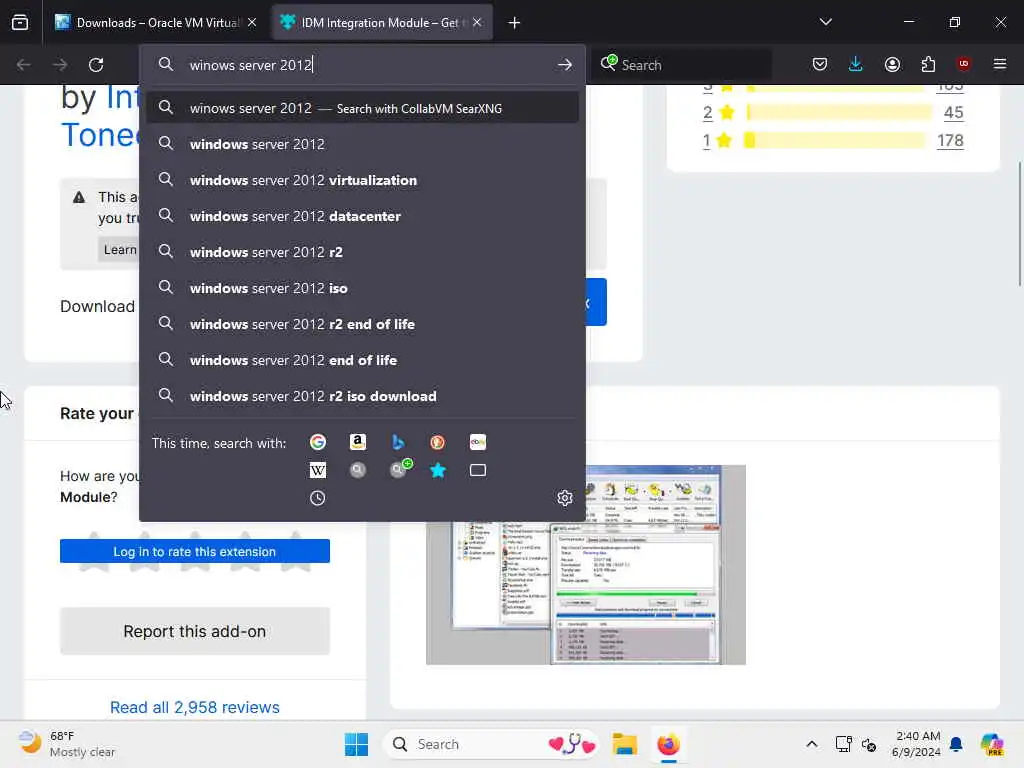
Task: Search this time with Amazon icon
Action: point(357,442)
